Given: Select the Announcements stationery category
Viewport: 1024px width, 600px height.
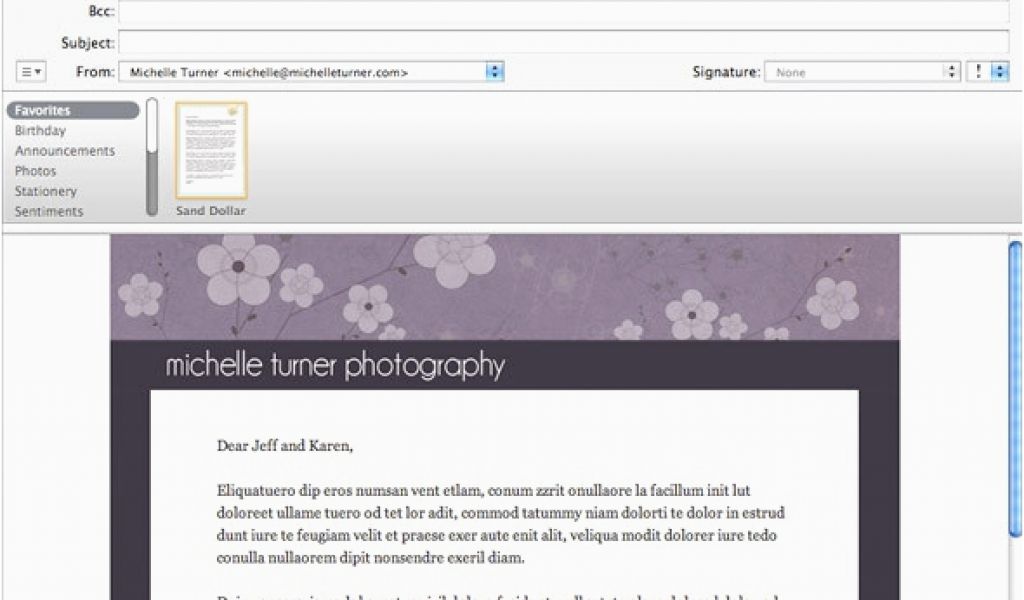Looking at the screenshot, I should point(65,151).
